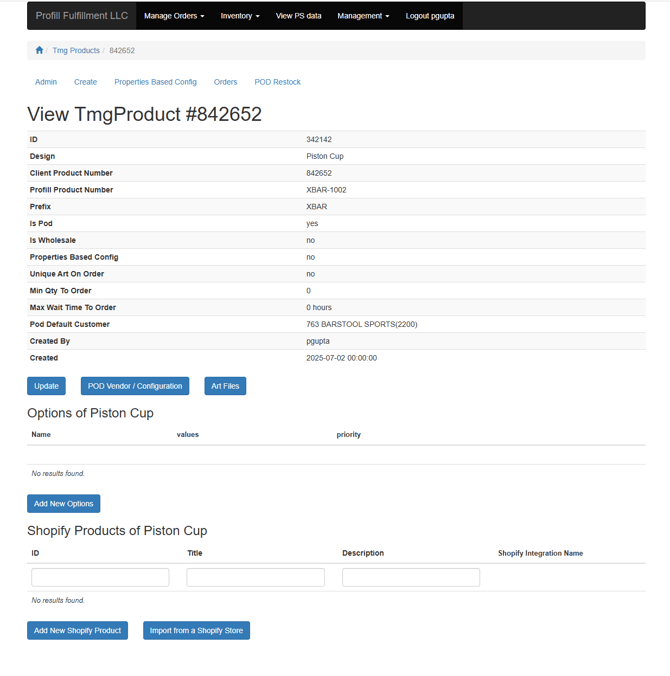Select Max Wait Time value 0 hours
The width and height of the screenshot is (670, 676).
click(x=319, y=308)
